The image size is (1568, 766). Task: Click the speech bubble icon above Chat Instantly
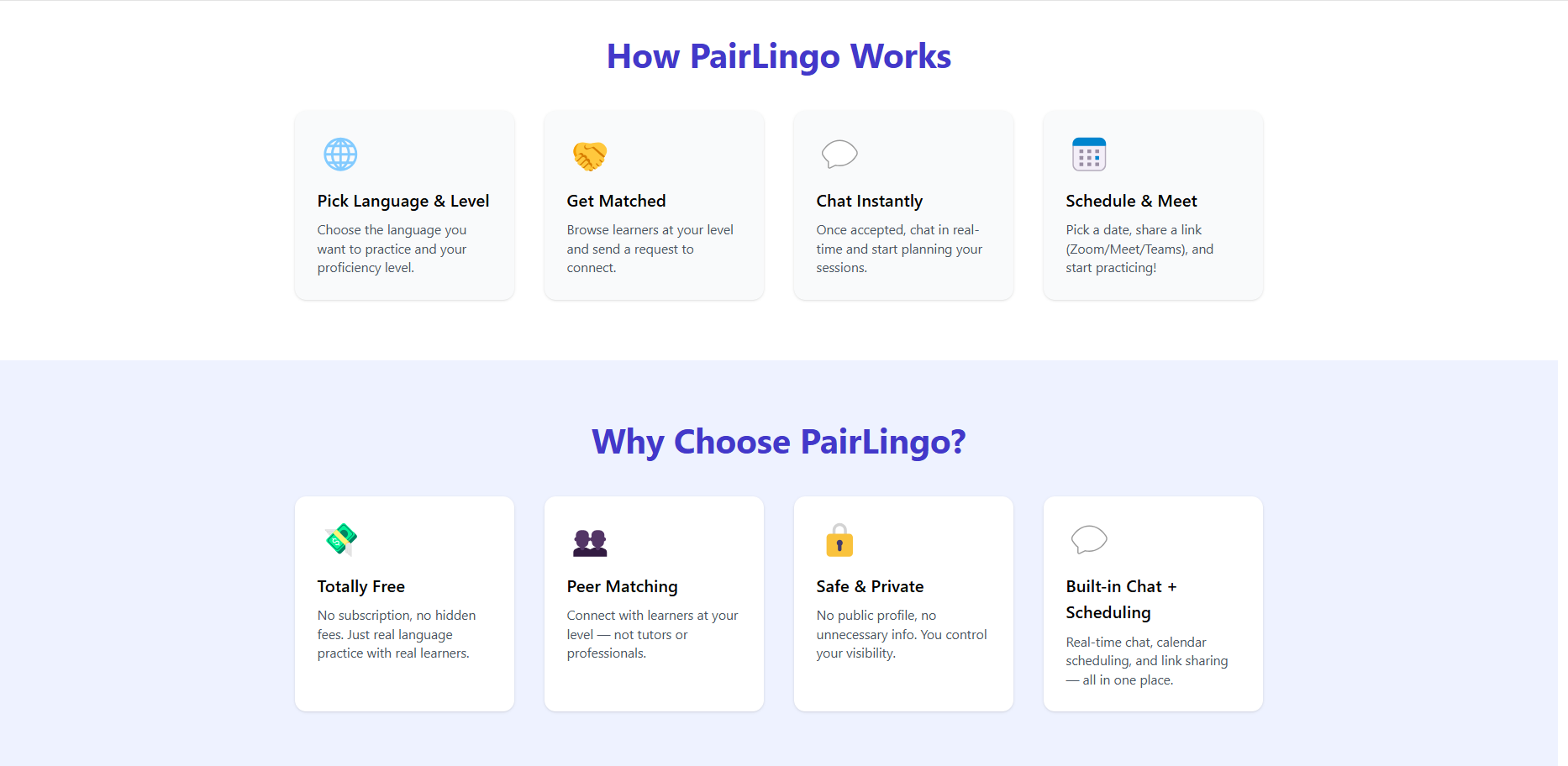tap(839, 155)
